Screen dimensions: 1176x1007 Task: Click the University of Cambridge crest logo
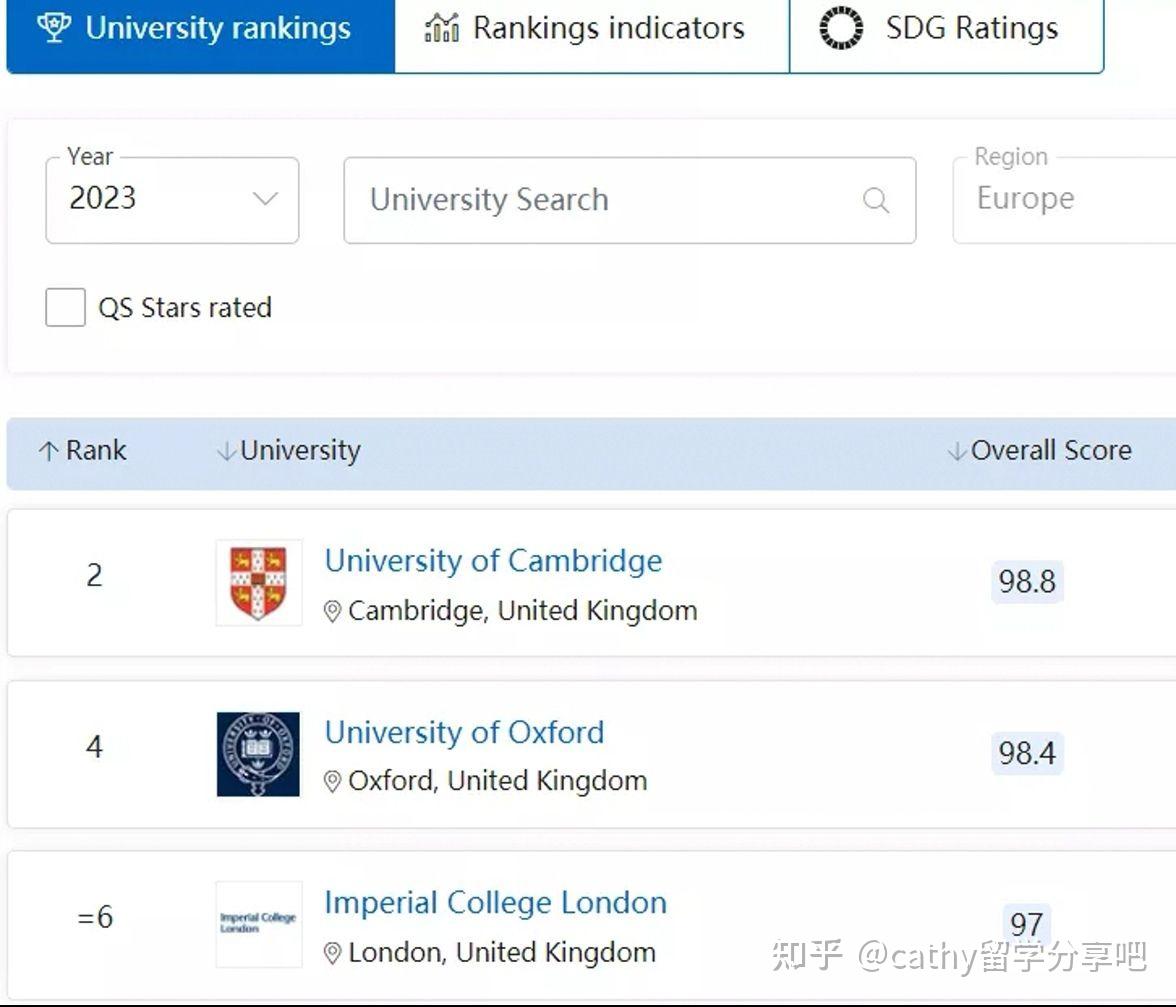[x=258, y=583]
